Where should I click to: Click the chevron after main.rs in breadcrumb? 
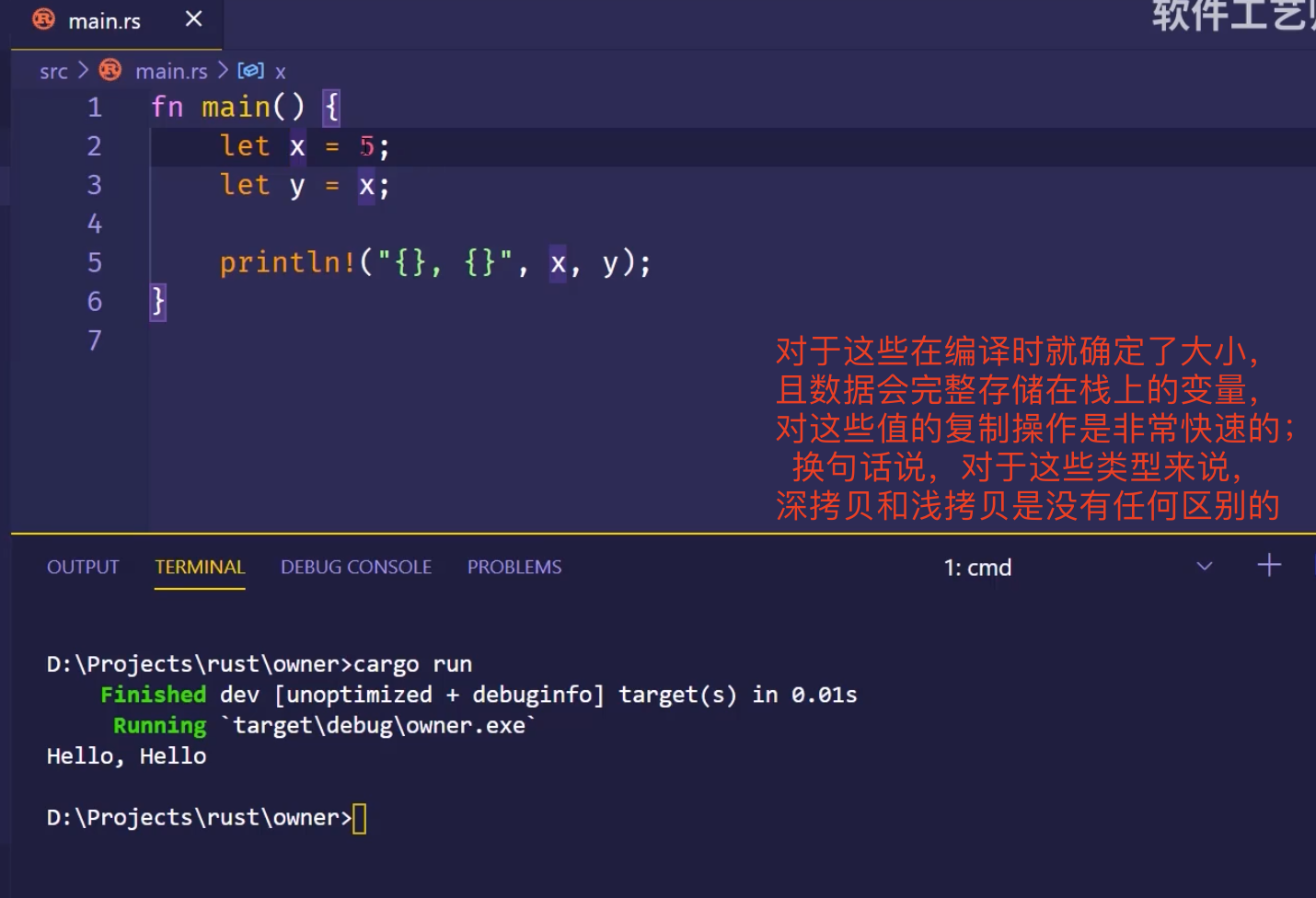pyautogui.click(x=223, y=70)
